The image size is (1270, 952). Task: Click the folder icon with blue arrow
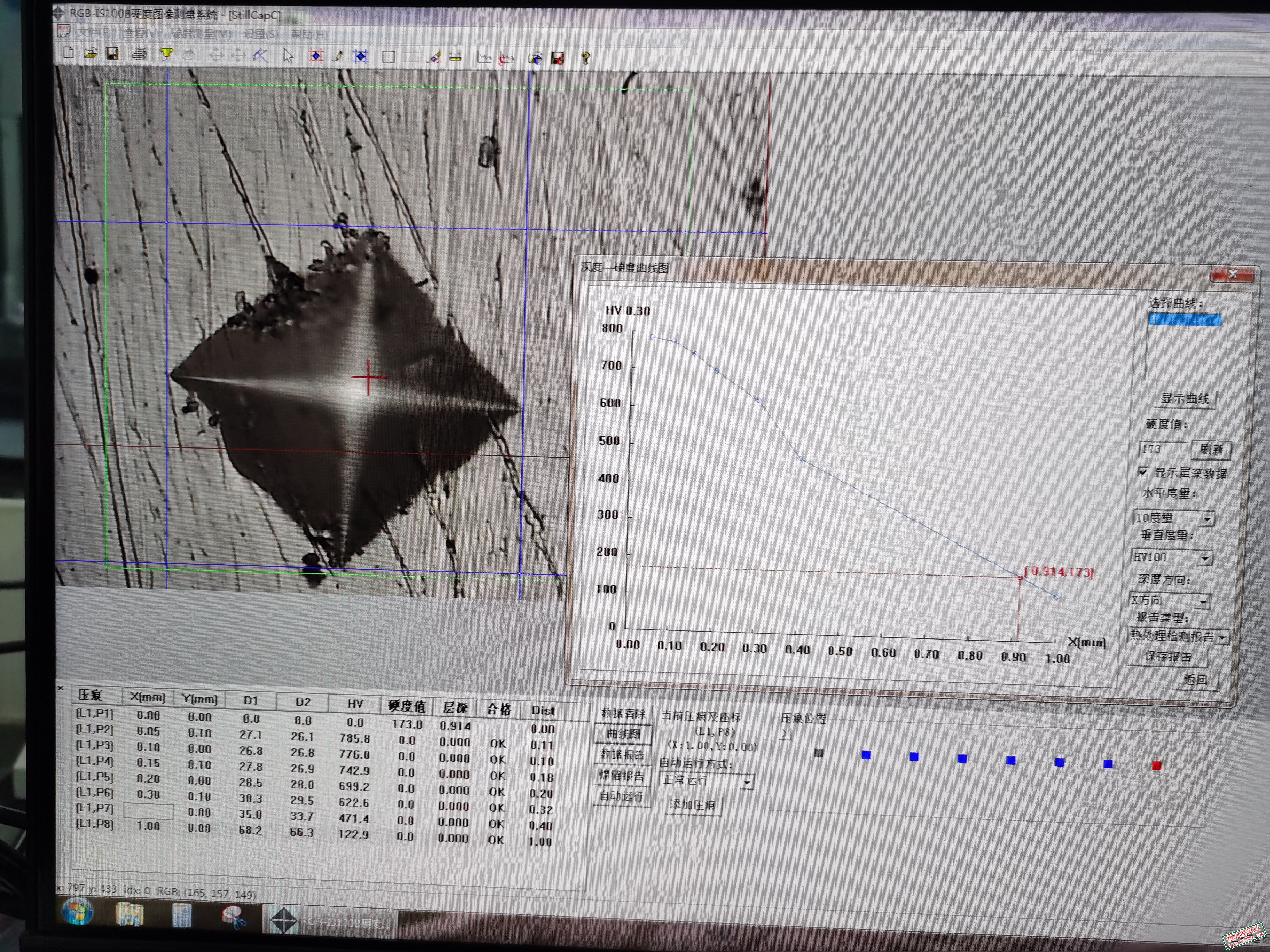(534, 58)
